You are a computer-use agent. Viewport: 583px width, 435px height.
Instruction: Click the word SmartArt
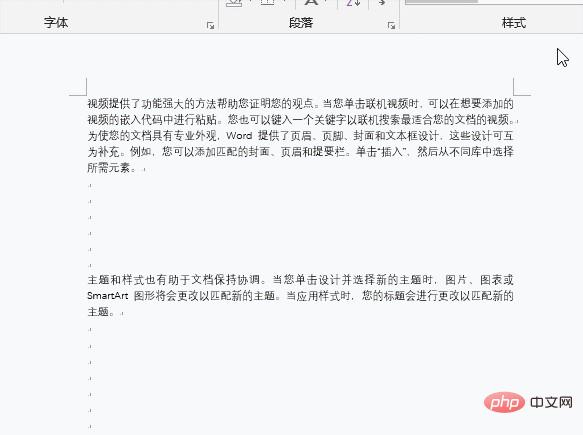[108, 296]
